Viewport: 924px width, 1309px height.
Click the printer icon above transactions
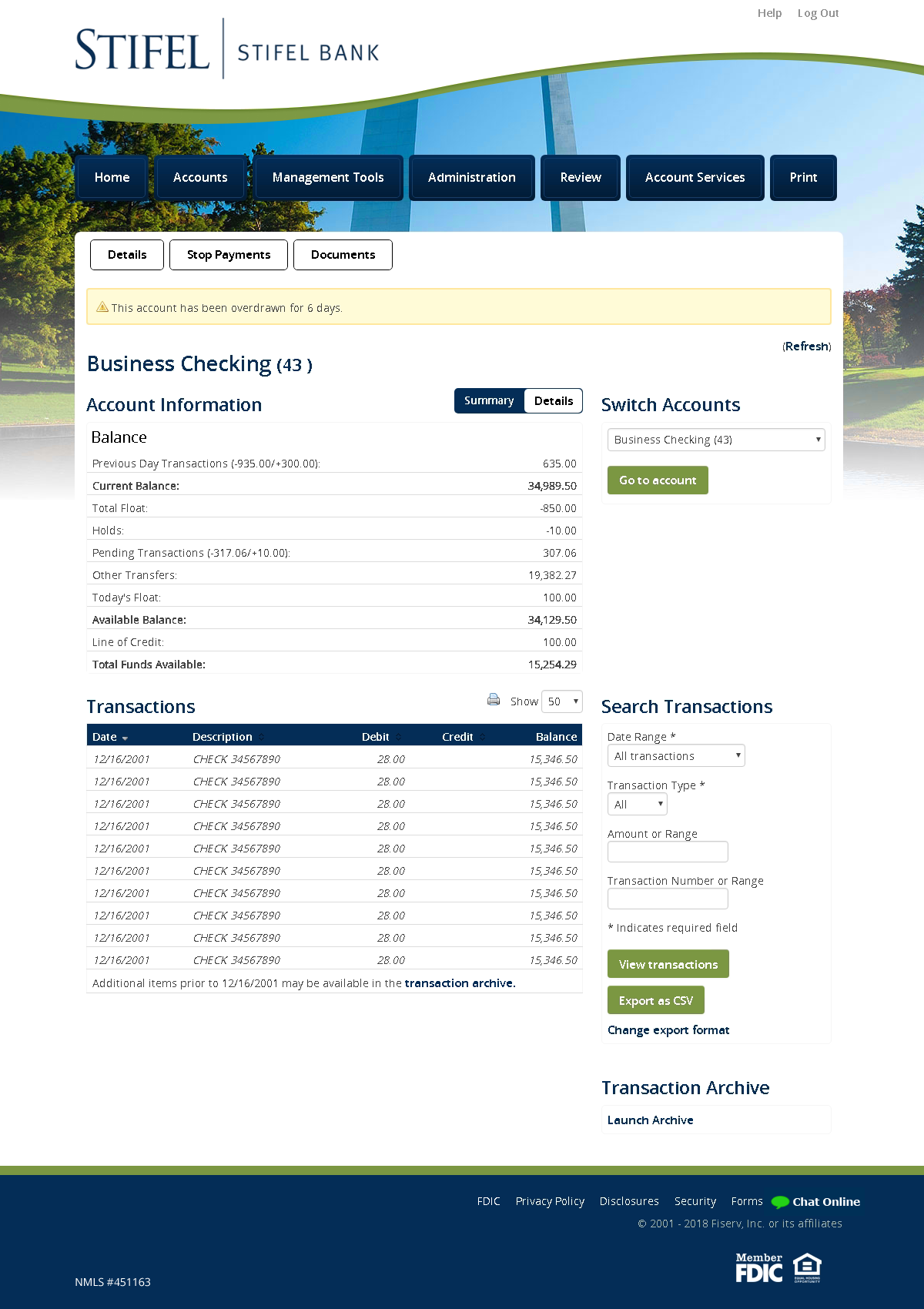[x=494, y=700]
